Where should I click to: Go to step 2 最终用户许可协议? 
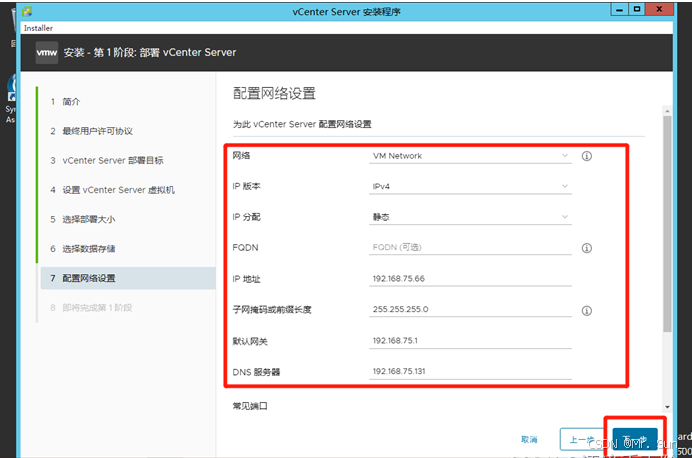[x=91, y=131]
